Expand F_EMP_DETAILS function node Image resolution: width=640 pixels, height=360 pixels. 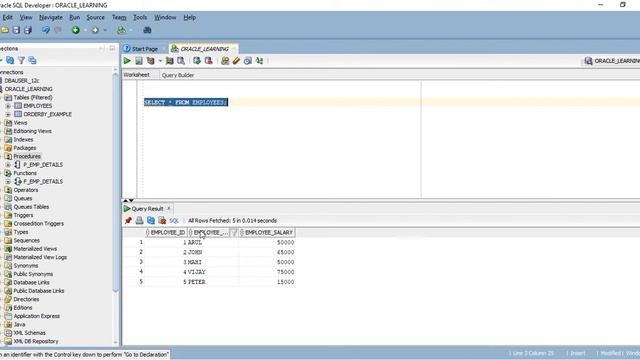click(x=8, y=181)
